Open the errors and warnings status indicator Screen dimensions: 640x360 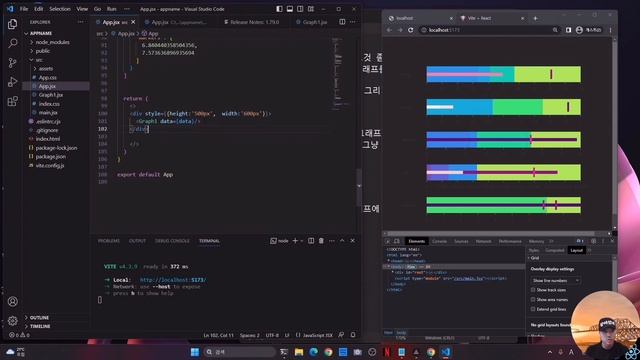click(19, 335)
